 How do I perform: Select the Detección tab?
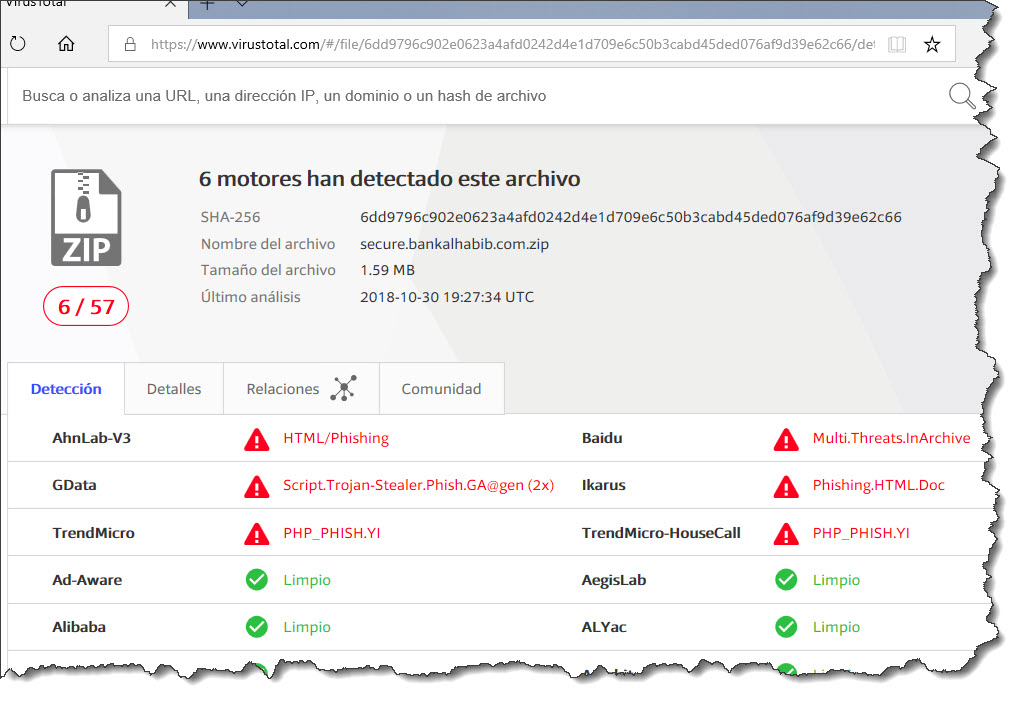pyautogui.click(x=66, y=389)
